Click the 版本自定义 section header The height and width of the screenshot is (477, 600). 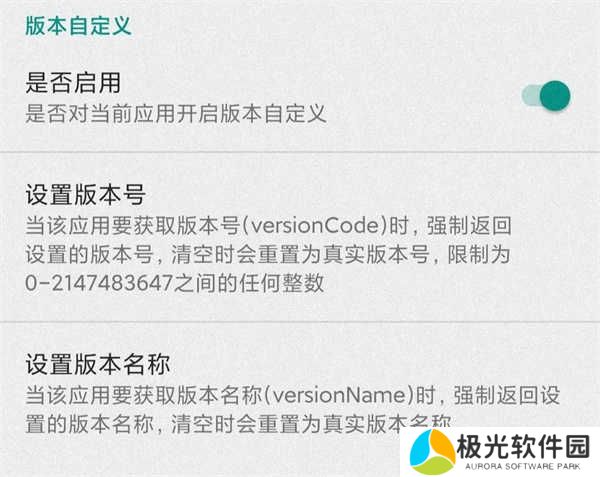tap(78, 26)
